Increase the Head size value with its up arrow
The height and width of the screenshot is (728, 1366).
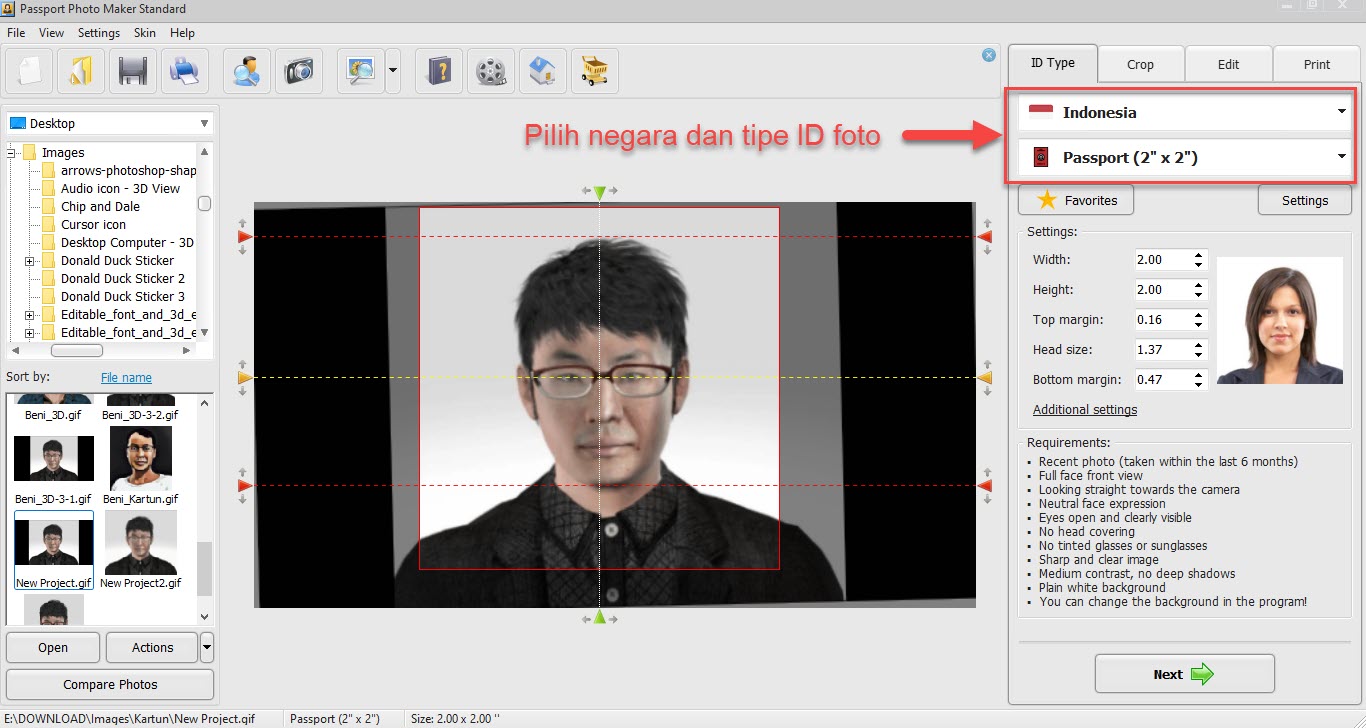(1199, 345)
